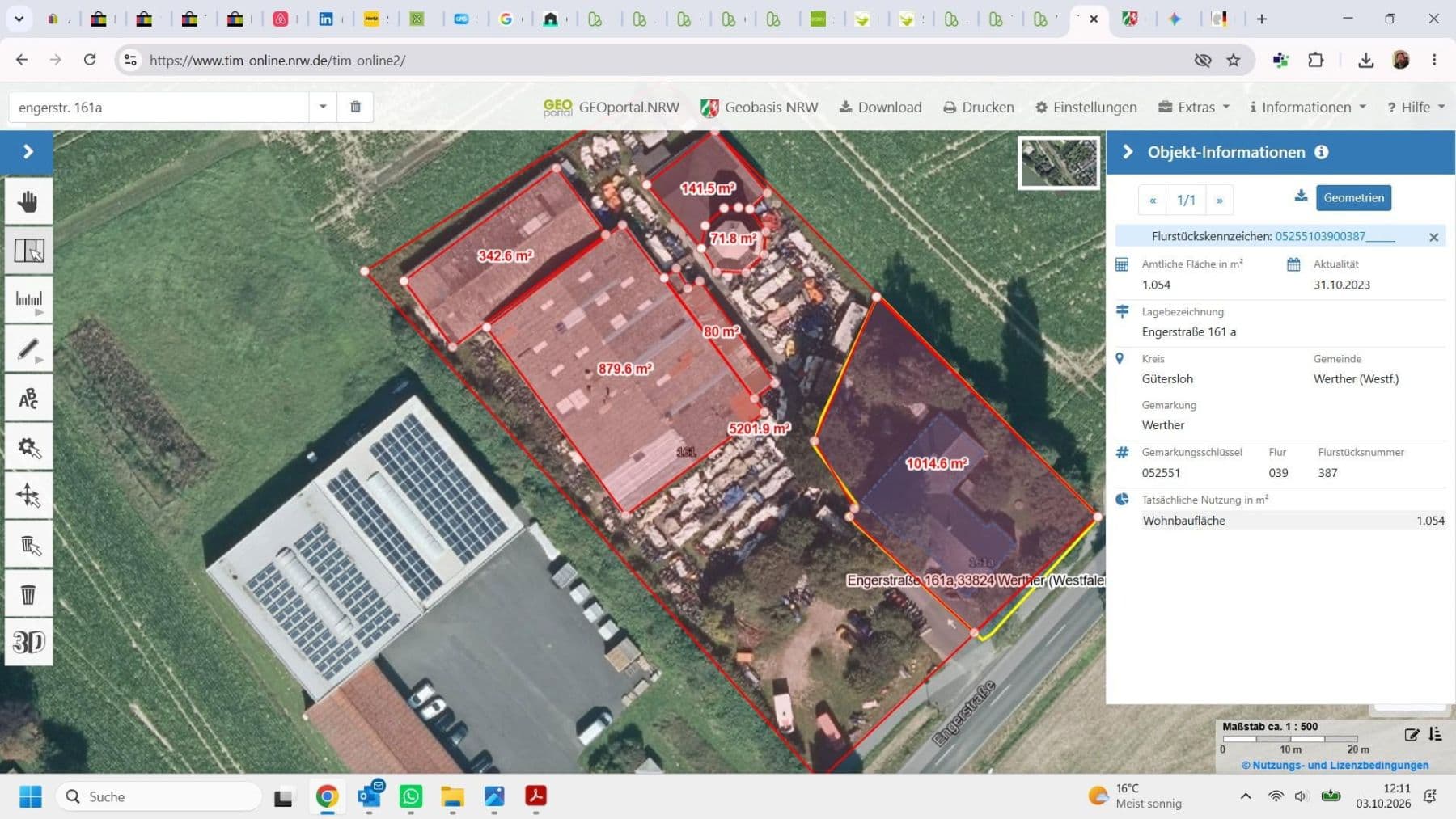The image size is (1456, 819).
Task: Expand the left sidebar chevron
Action: (x=27, y=151)
